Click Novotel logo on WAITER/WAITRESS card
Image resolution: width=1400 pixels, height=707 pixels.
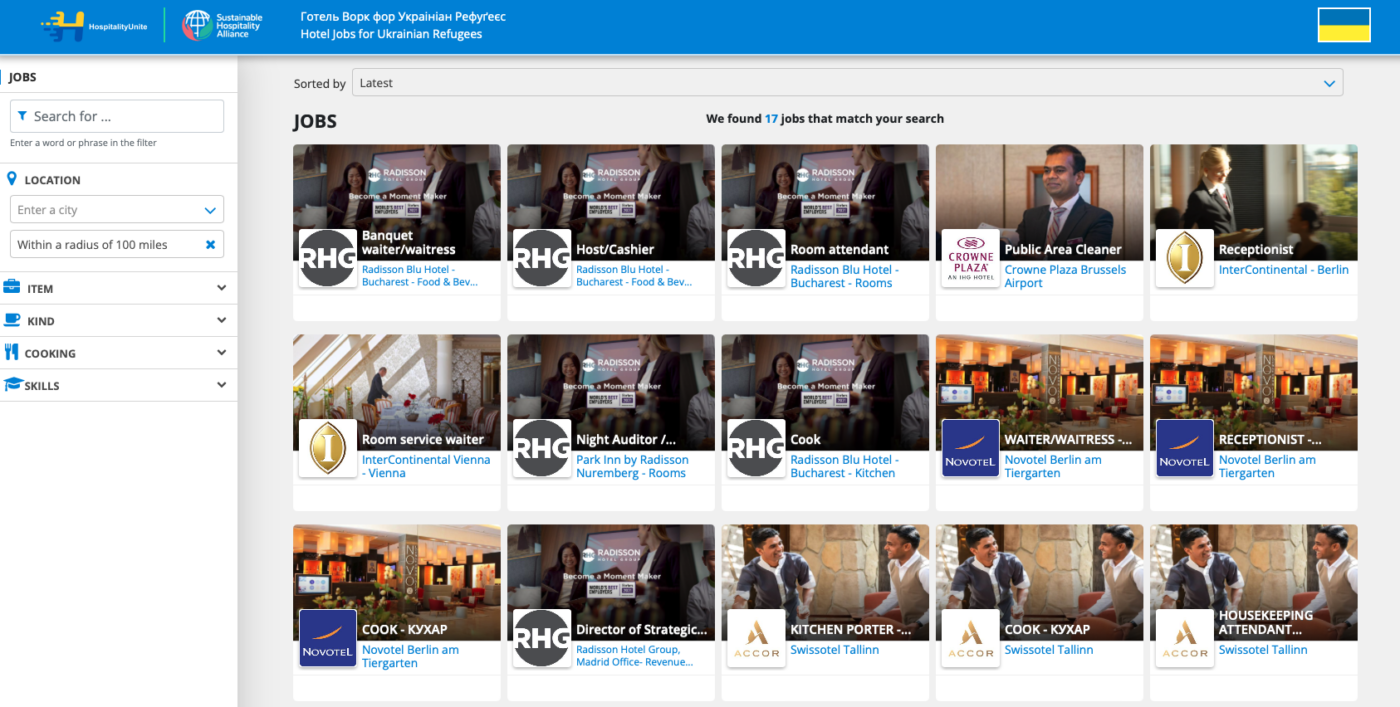tap(970, 448)
